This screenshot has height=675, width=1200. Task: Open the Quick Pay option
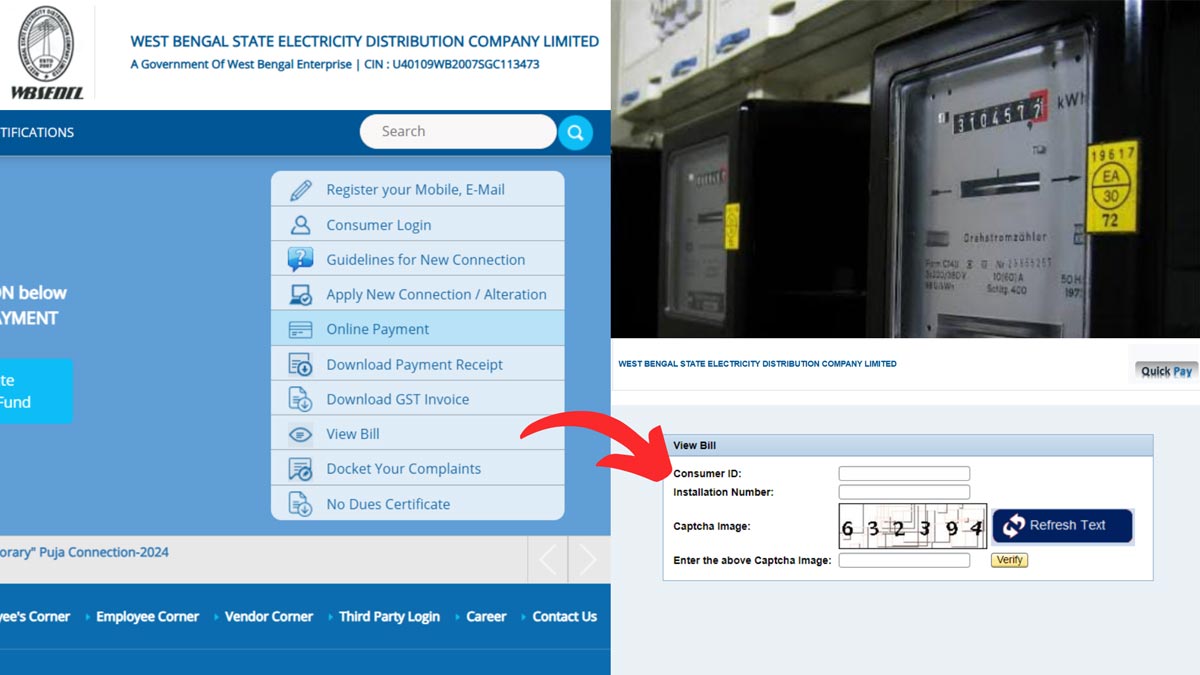coord(1164,369)
